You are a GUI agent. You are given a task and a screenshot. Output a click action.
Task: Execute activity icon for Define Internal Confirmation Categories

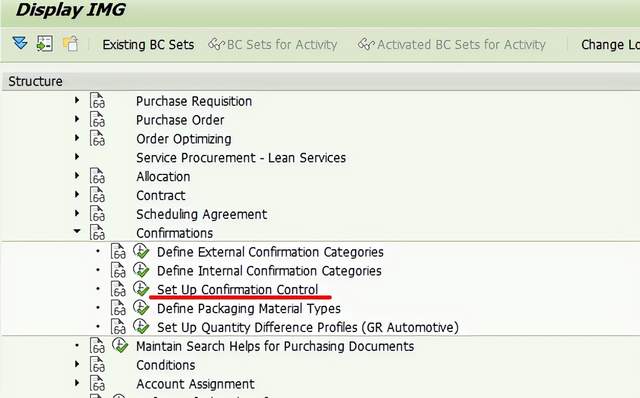coord(141,270)
